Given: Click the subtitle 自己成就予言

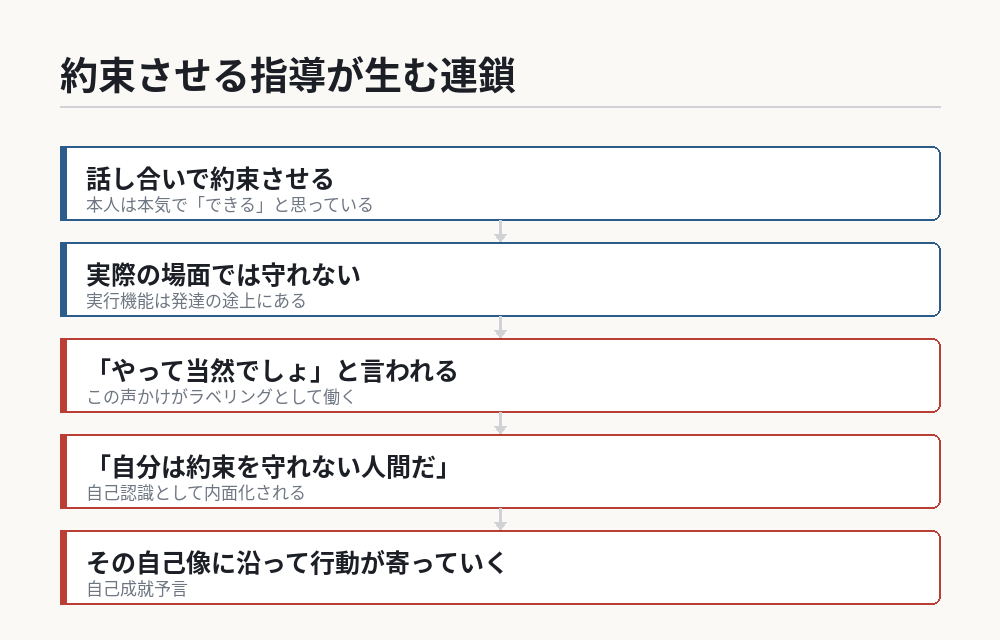Looking at the screenshot, I should pos(137,589).
